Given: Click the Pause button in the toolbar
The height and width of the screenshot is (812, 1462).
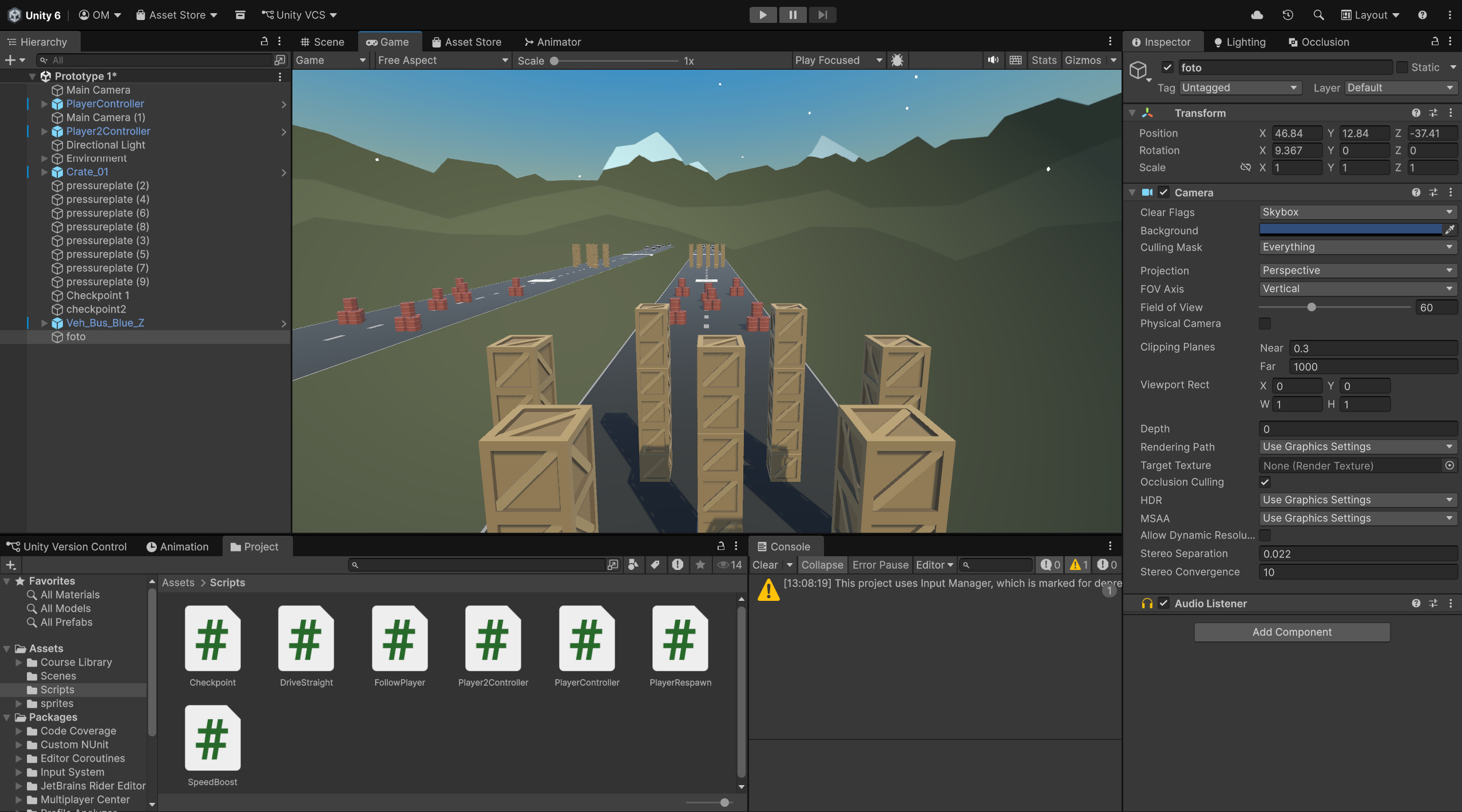Looking at the screenshot, I should (x=793, y=15).
